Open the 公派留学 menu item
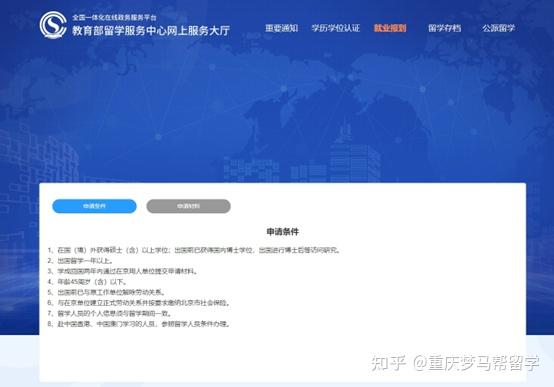Screen dimensions: 554x387 [x=499, y=28]
